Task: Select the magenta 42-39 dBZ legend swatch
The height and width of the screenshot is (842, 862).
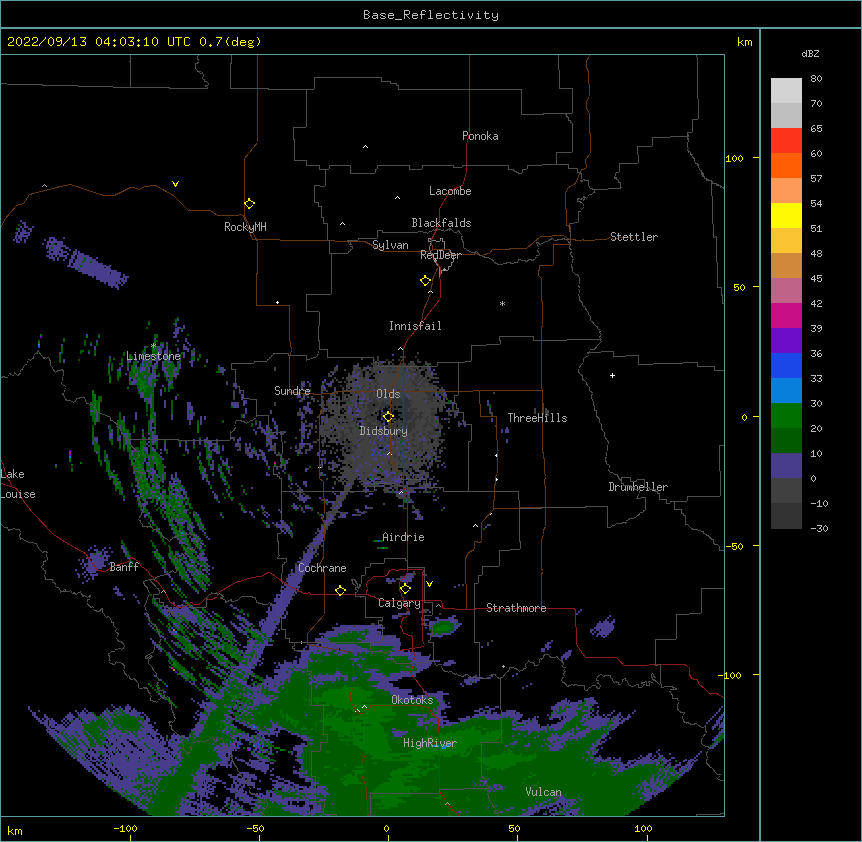Action: pyautogui.click(x=786, y=315)
